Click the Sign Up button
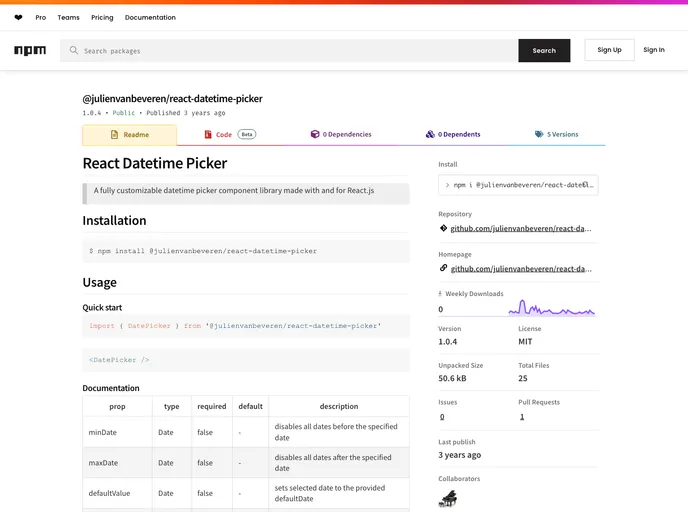The image size is (688, 512). 609,50
